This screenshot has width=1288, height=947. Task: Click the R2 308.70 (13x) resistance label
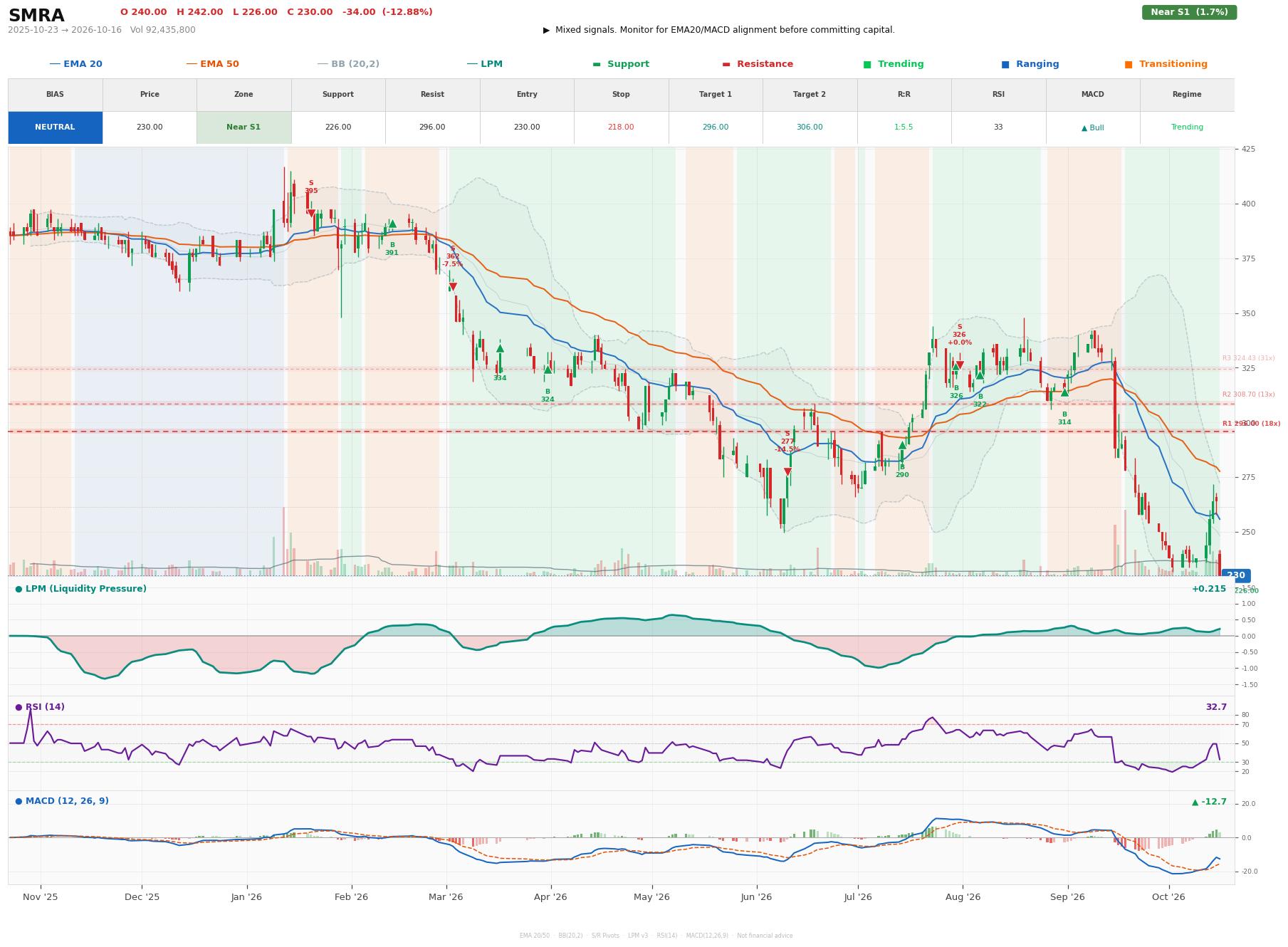click(x=1248, y=394)
